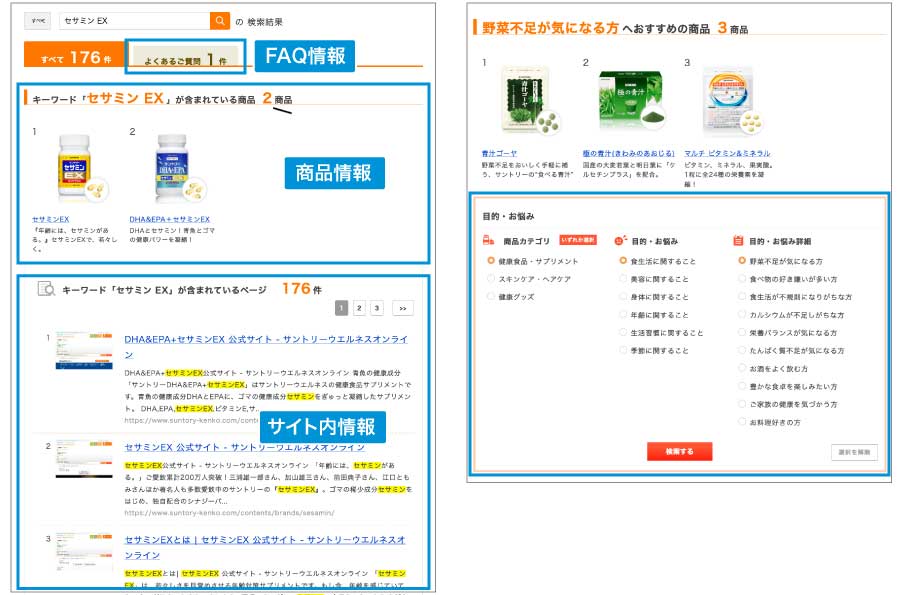
Task: Click the 目的・お悩み column icon
Action: pyautogui.click(x=620, y=240)
